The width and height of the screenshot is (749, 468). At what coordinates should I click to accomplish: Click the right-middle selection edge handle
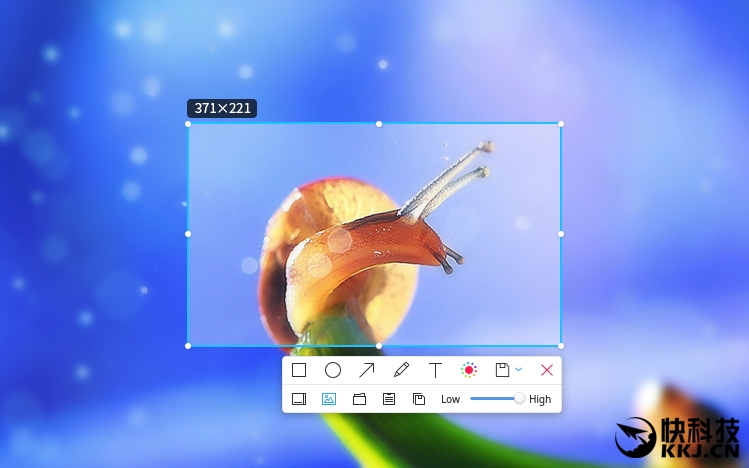click(x=561, y=234)
